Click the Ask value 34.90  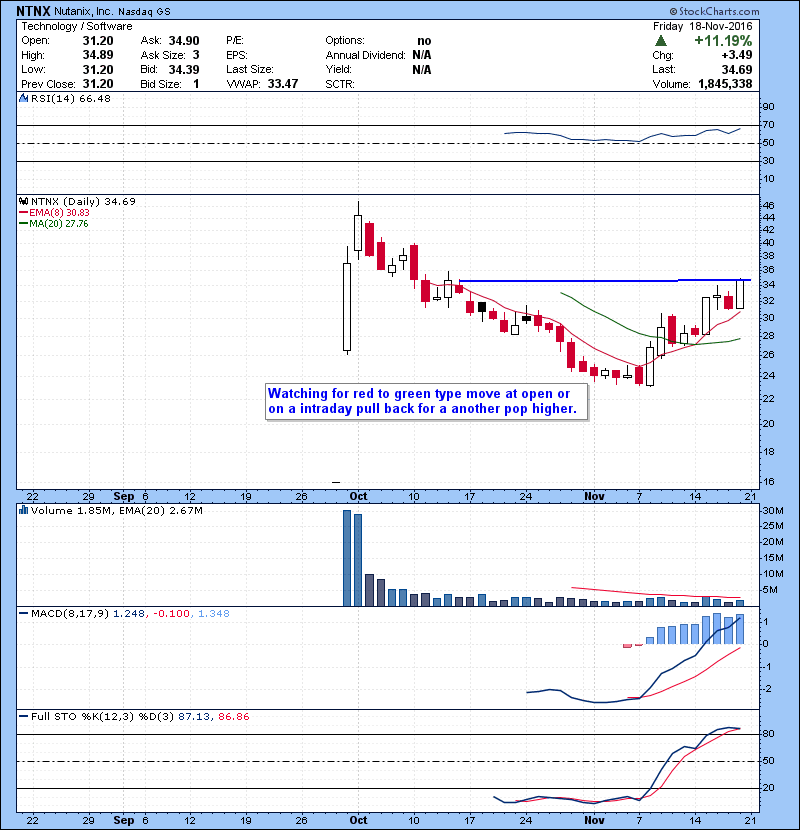pyautogui.click(x=184, y=41)
